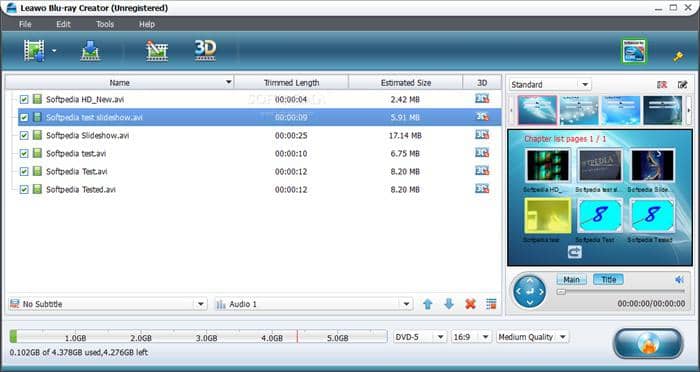Toggle checkbox for Softpedia test.avi
The image size is (700, 372).
(24, 154)
